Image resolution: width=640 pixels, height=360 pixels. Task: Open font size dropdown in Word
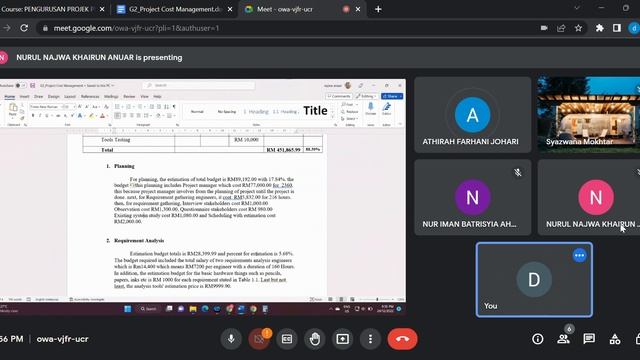69,107
